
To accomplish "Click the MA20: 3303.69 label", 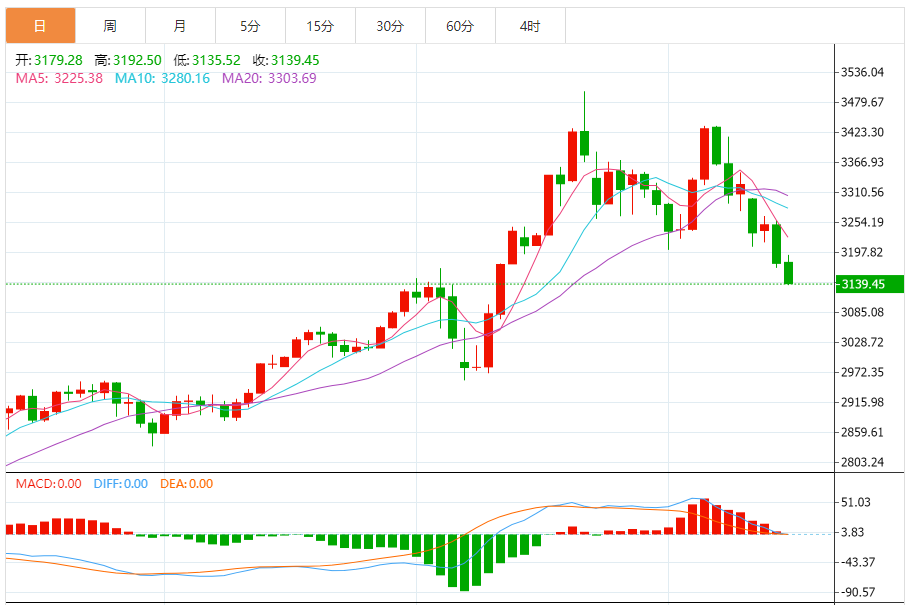I will click(269, 78).
